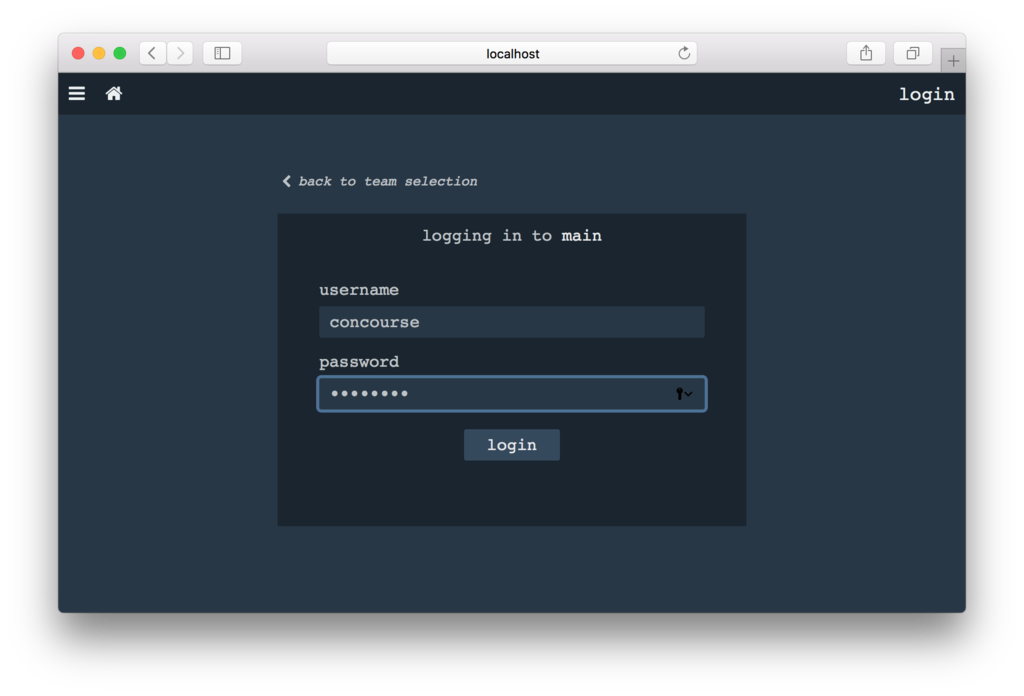Open the password autofill key dropdown

coord(684,394)
